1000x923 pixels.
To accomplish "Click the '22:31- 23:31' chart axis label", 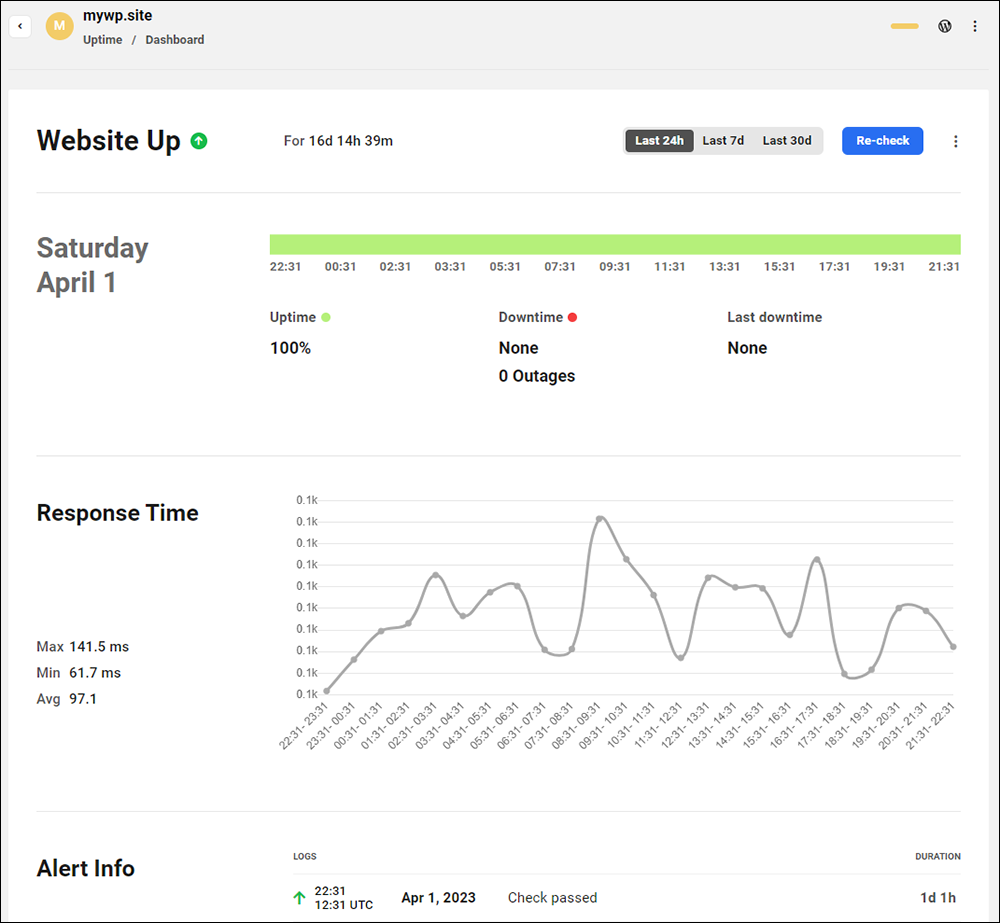I will [304, 726].
